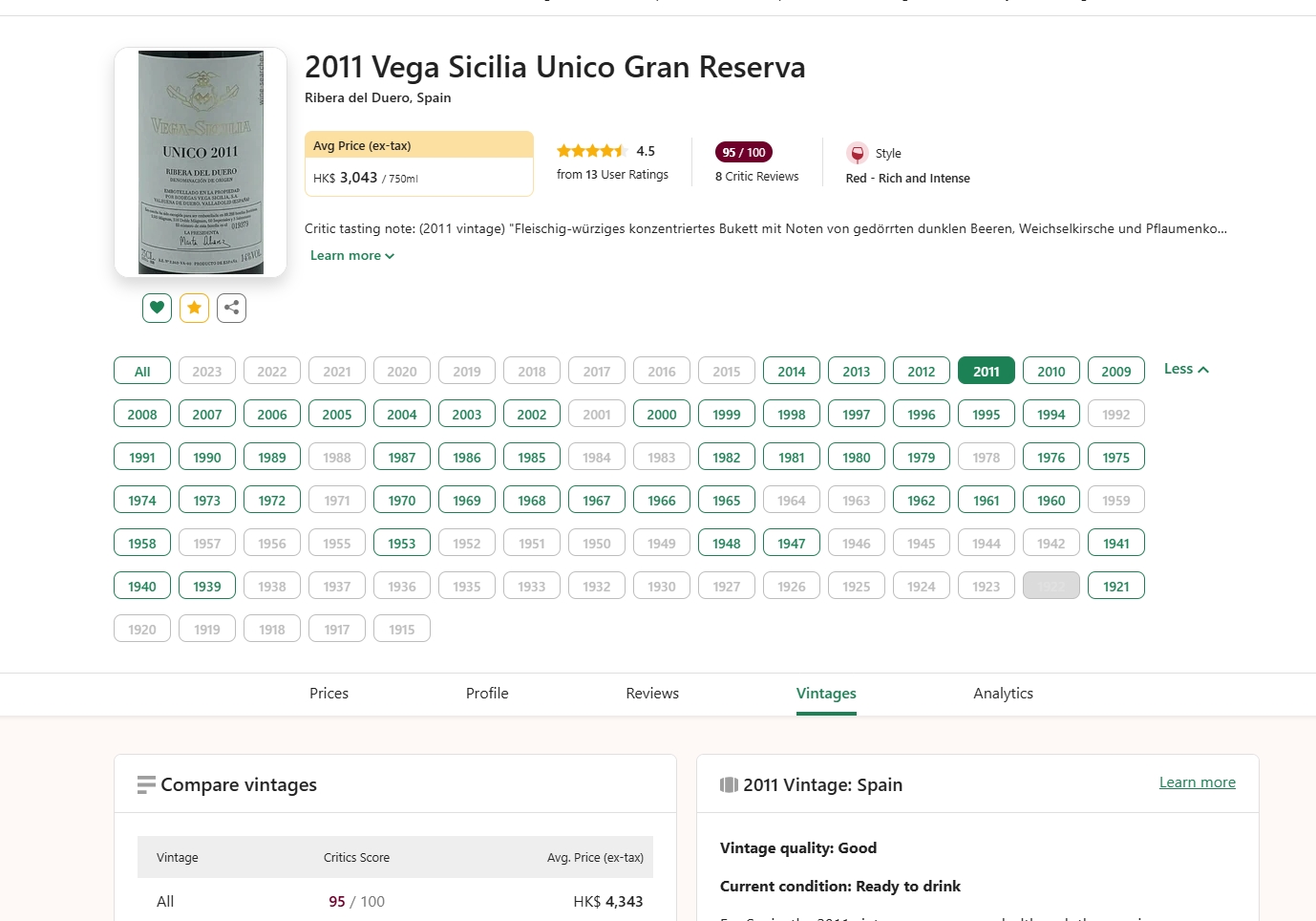Select the Vintages tab
1316x921 pixels.
pos(826,694)
